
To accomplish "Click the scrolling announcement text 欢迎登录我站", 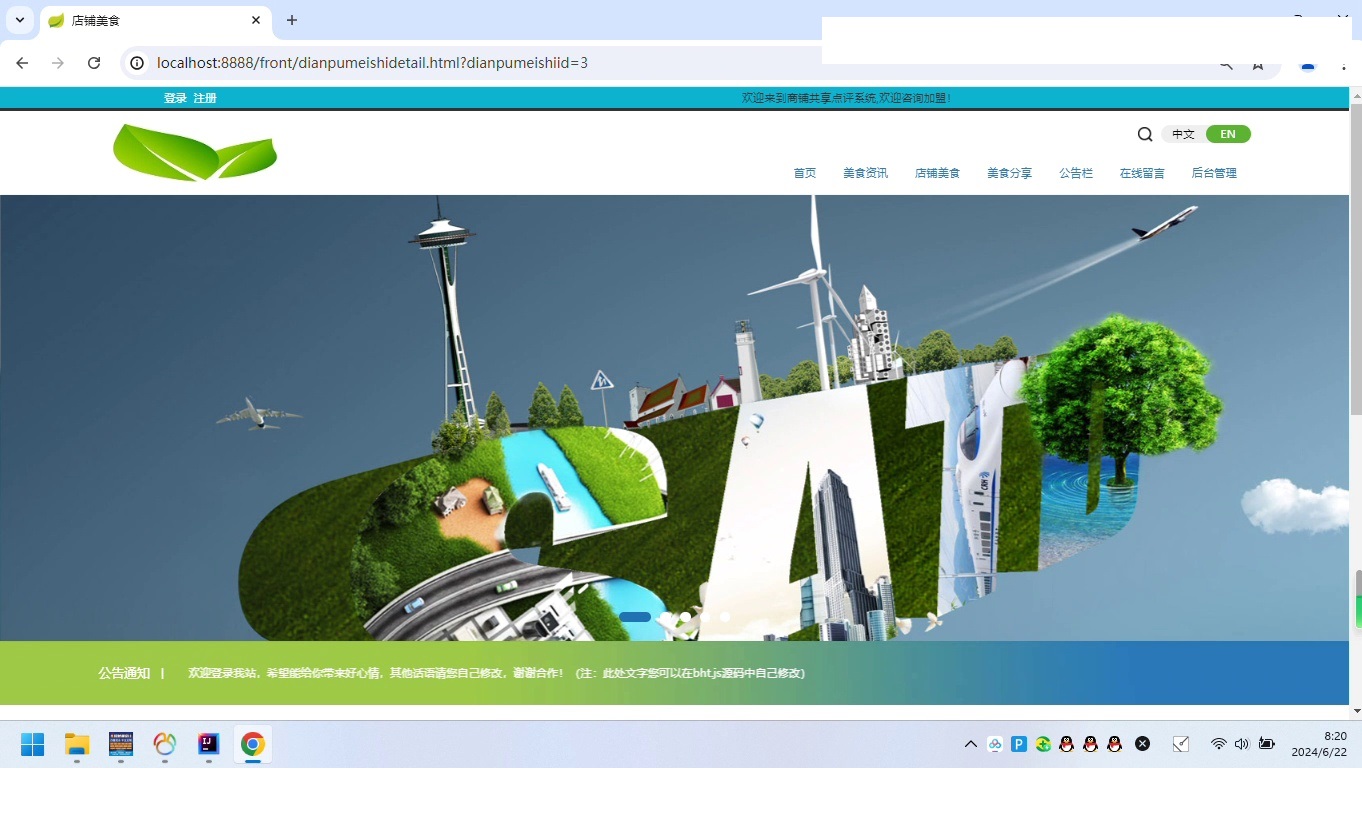I will pyautogui.click(x=496, y=673).
